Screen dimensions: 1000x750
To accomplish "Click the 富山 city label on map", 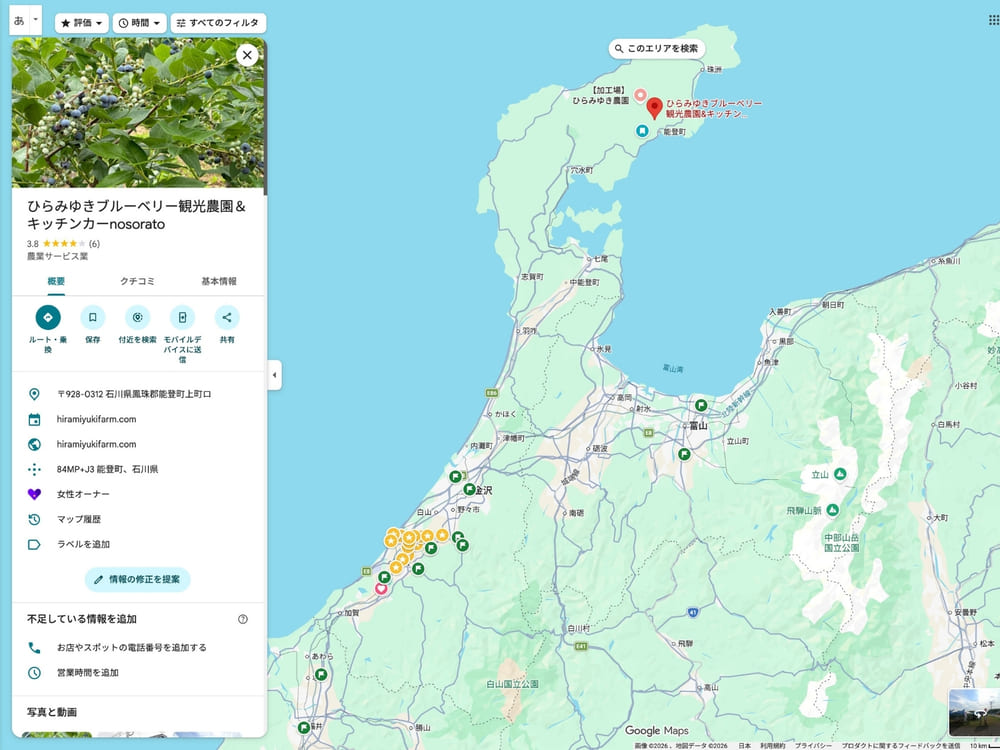I will [698, 425].
